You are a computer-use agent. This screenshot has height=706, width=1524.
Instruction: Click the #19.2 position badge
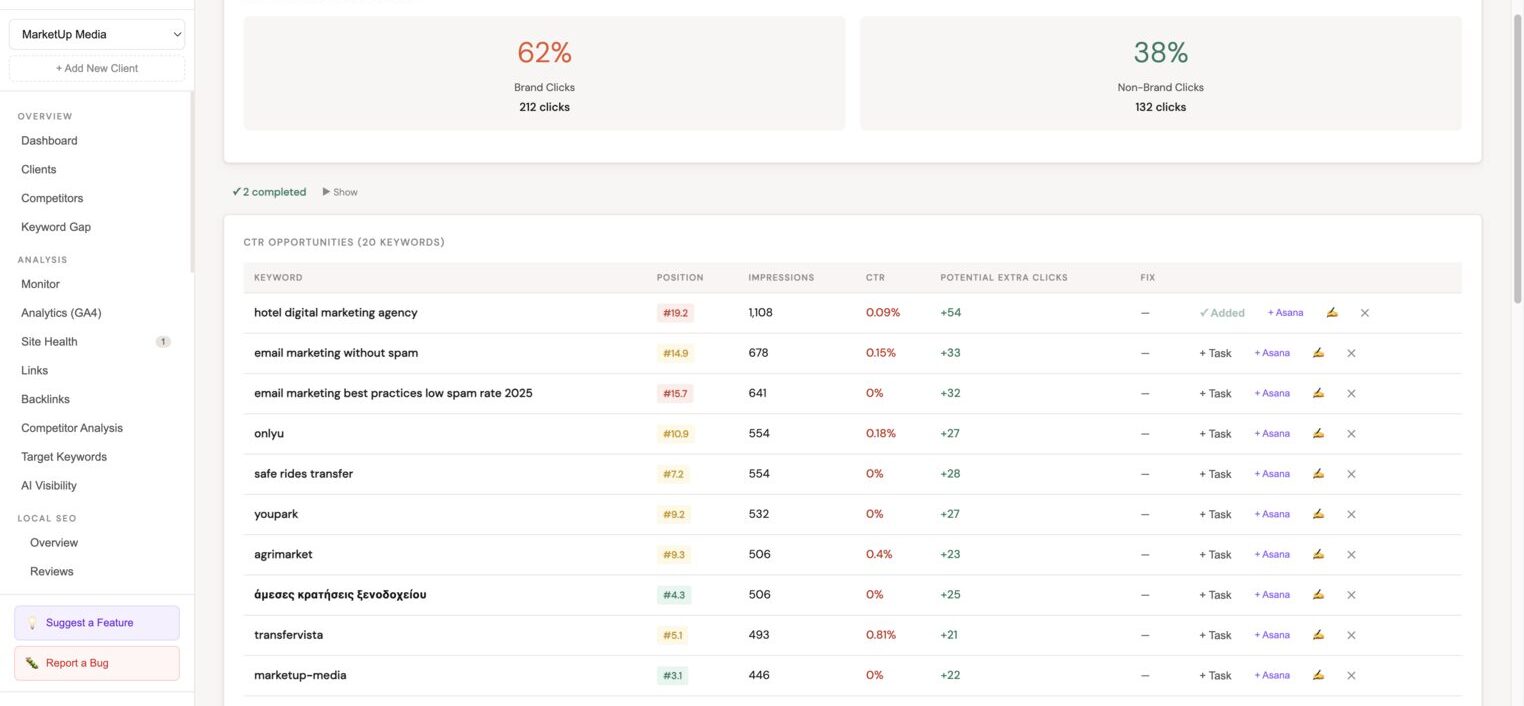[x=675, y=313]
